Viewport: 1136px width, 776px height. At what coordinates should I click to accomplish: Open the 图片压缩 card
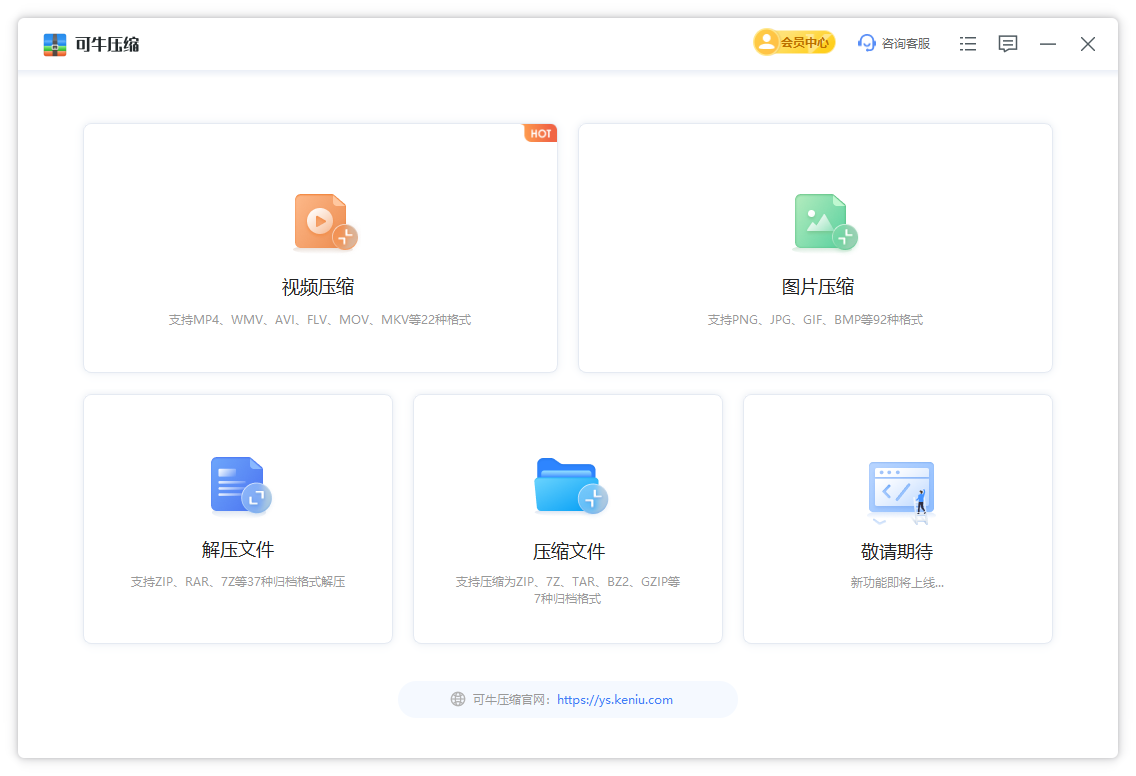tap(814, 246)
